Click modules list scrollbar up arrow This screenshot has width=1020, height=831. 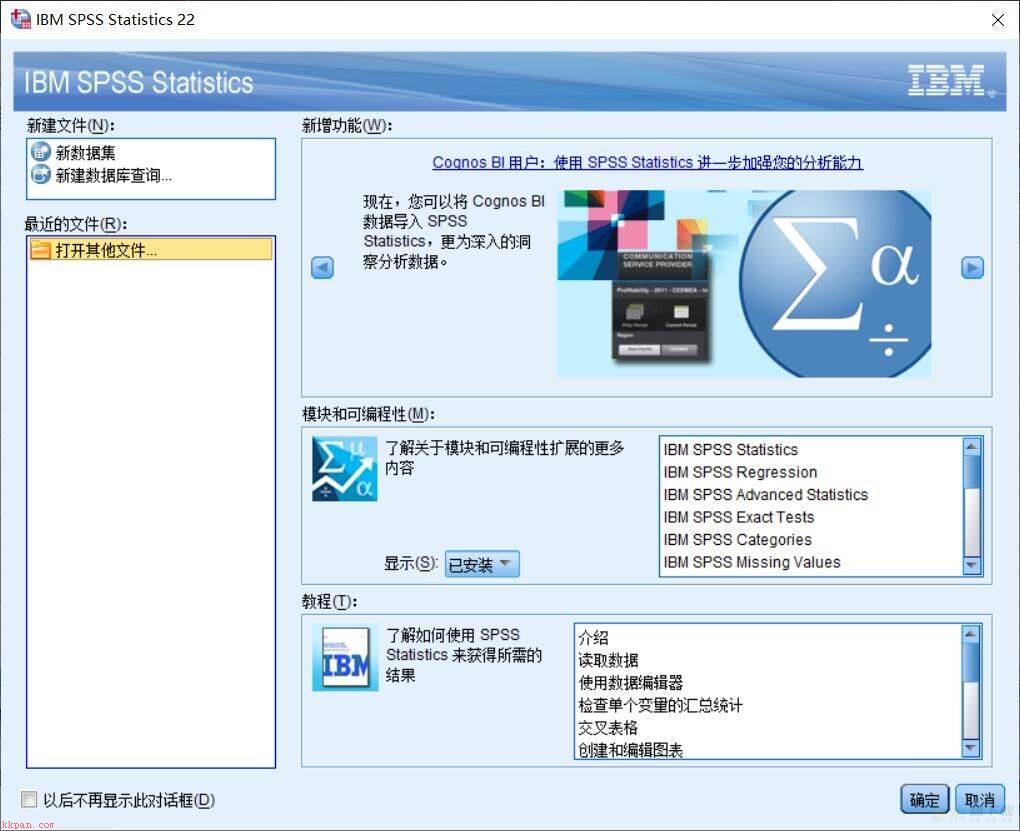click(x=971, y=446)
